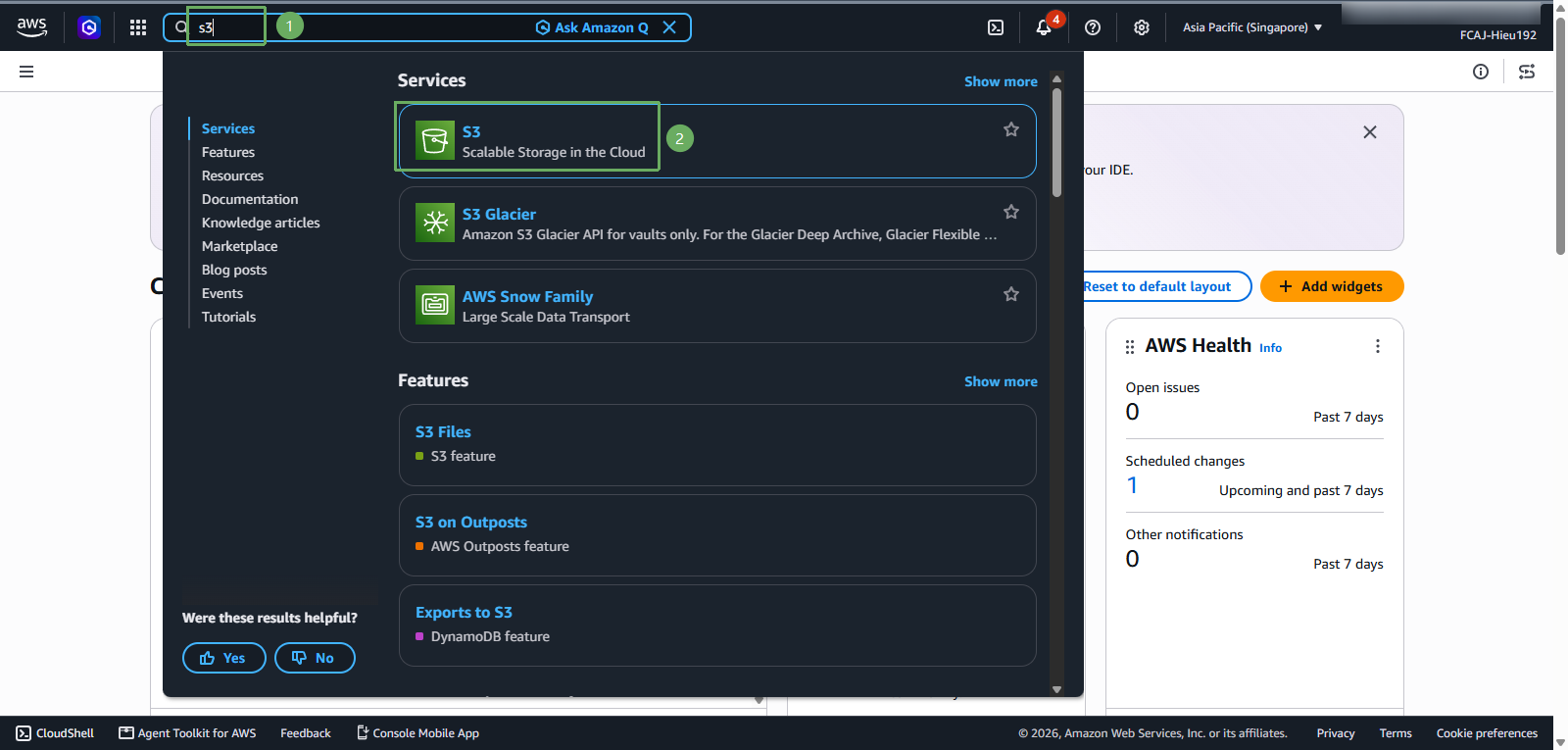This screenshot has width=1568, height=750.
Task: Select Marketplace search category
Action: pos(240,246)
